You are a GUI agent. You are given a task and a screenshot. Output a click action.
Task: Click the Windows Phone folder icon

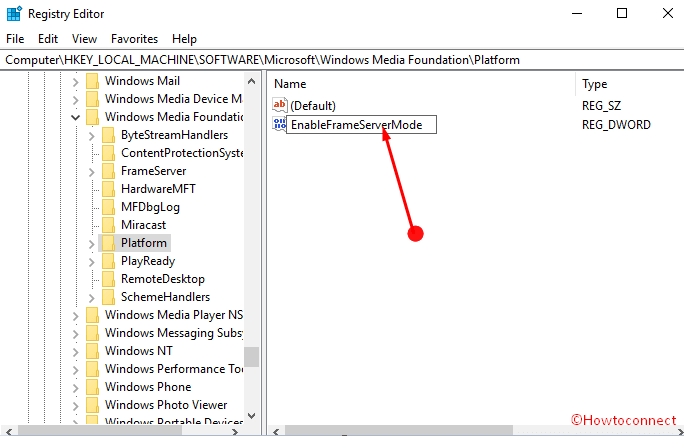(x=92, y=387)
